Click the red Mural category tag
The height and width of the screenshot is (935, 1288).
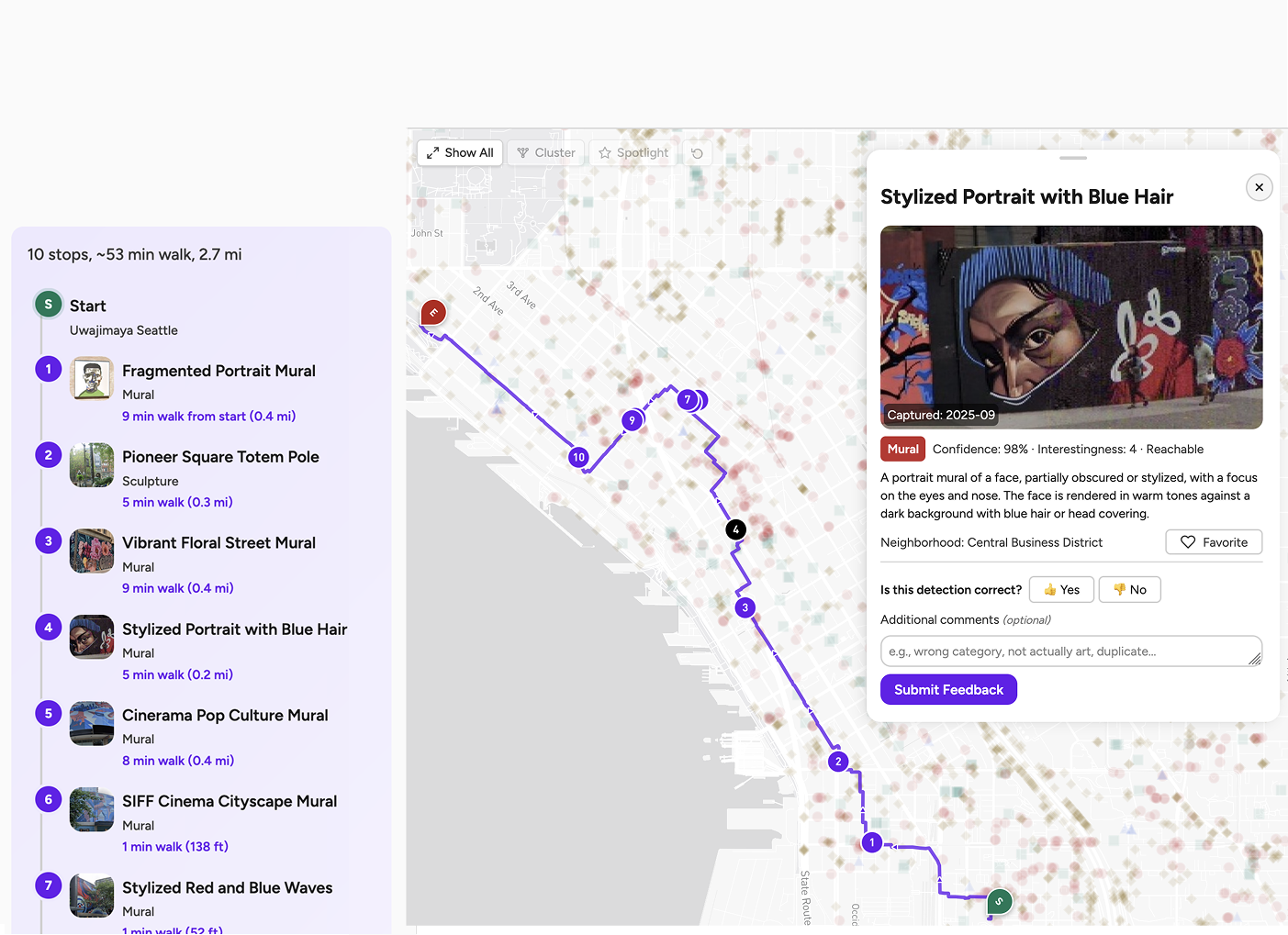(x=902, y=450)
